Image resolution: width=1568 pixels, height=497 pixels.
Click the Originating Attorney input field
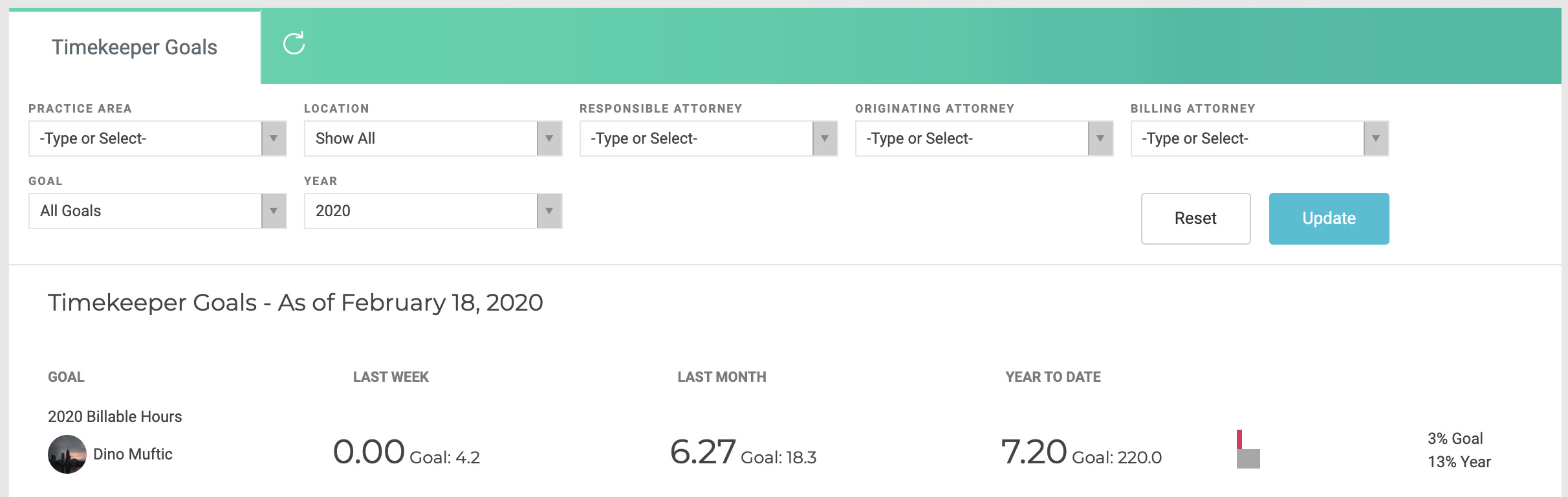coord(972,138)
